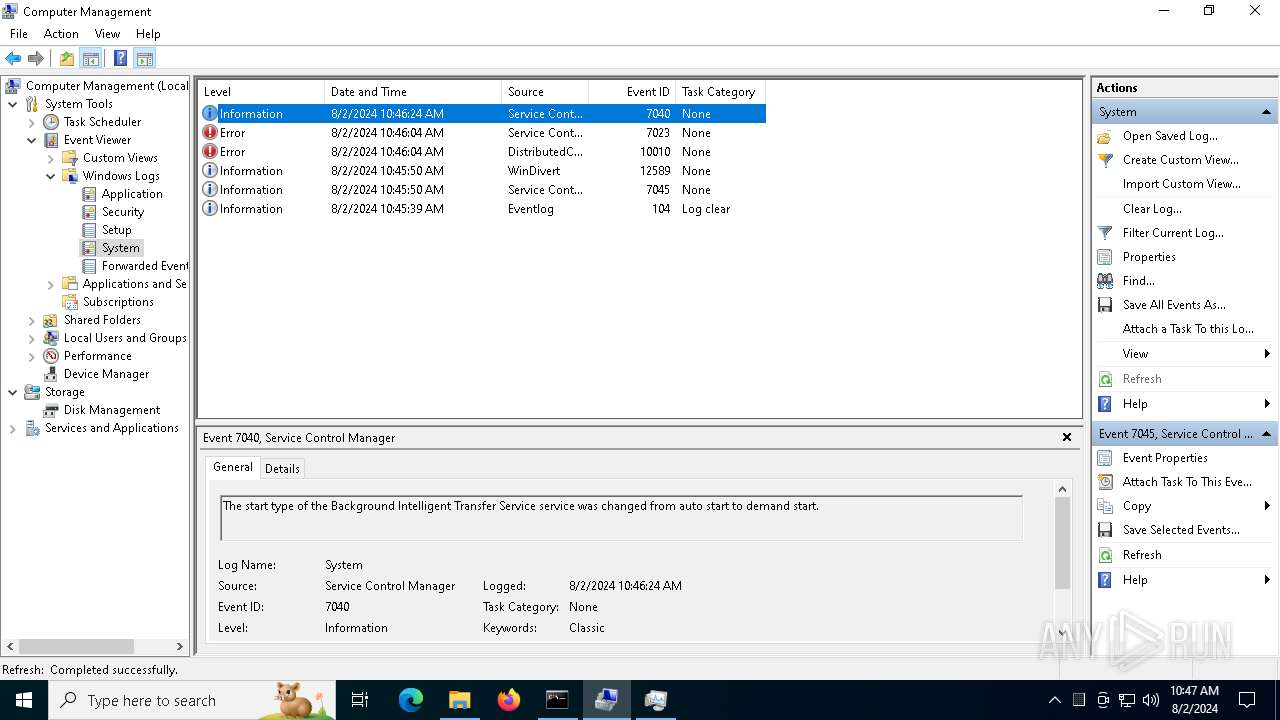Close the event preview pane

(x=1067, y=437)
